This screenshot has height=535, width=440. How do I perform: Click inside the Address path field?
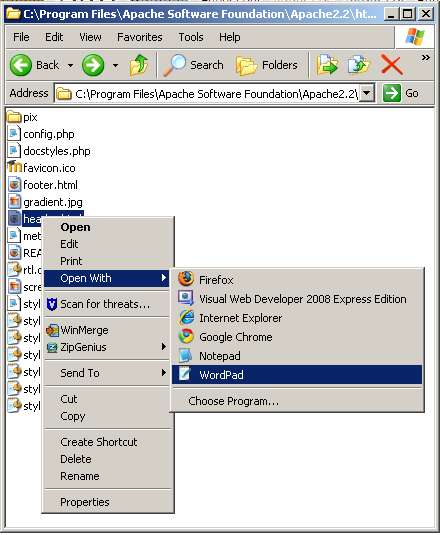coord(216,93)
